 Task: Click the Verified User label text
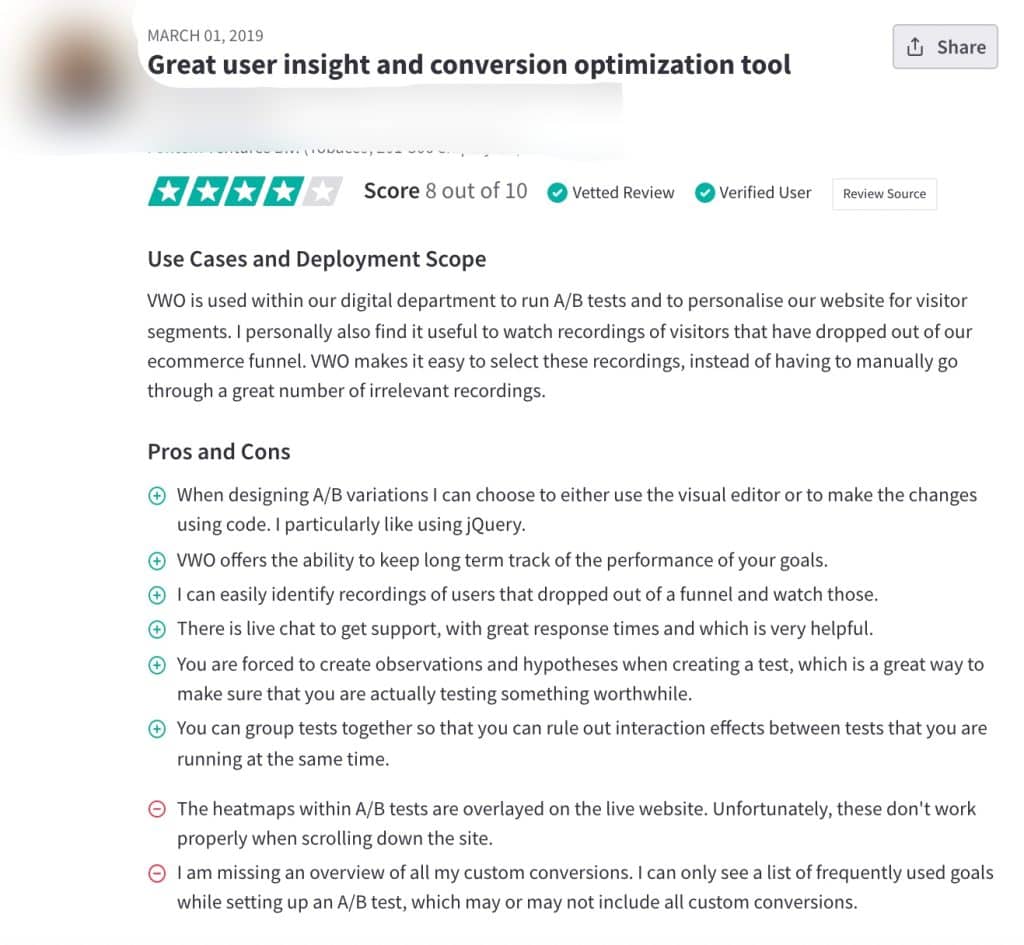pyautogui.click(x=765, y=193)
